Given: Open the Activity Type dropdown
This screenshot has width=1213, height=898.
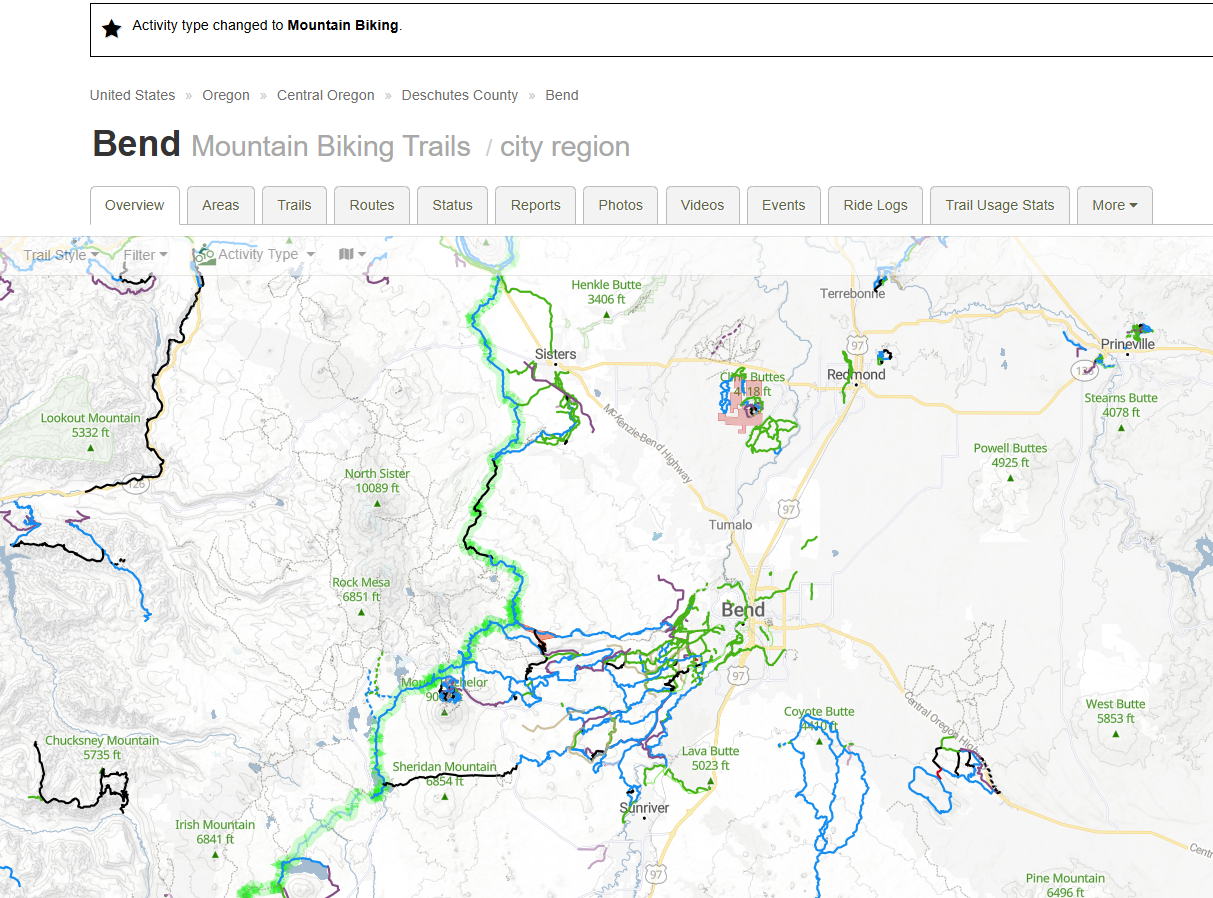Looking at the screenshot, I should point(266,254).
